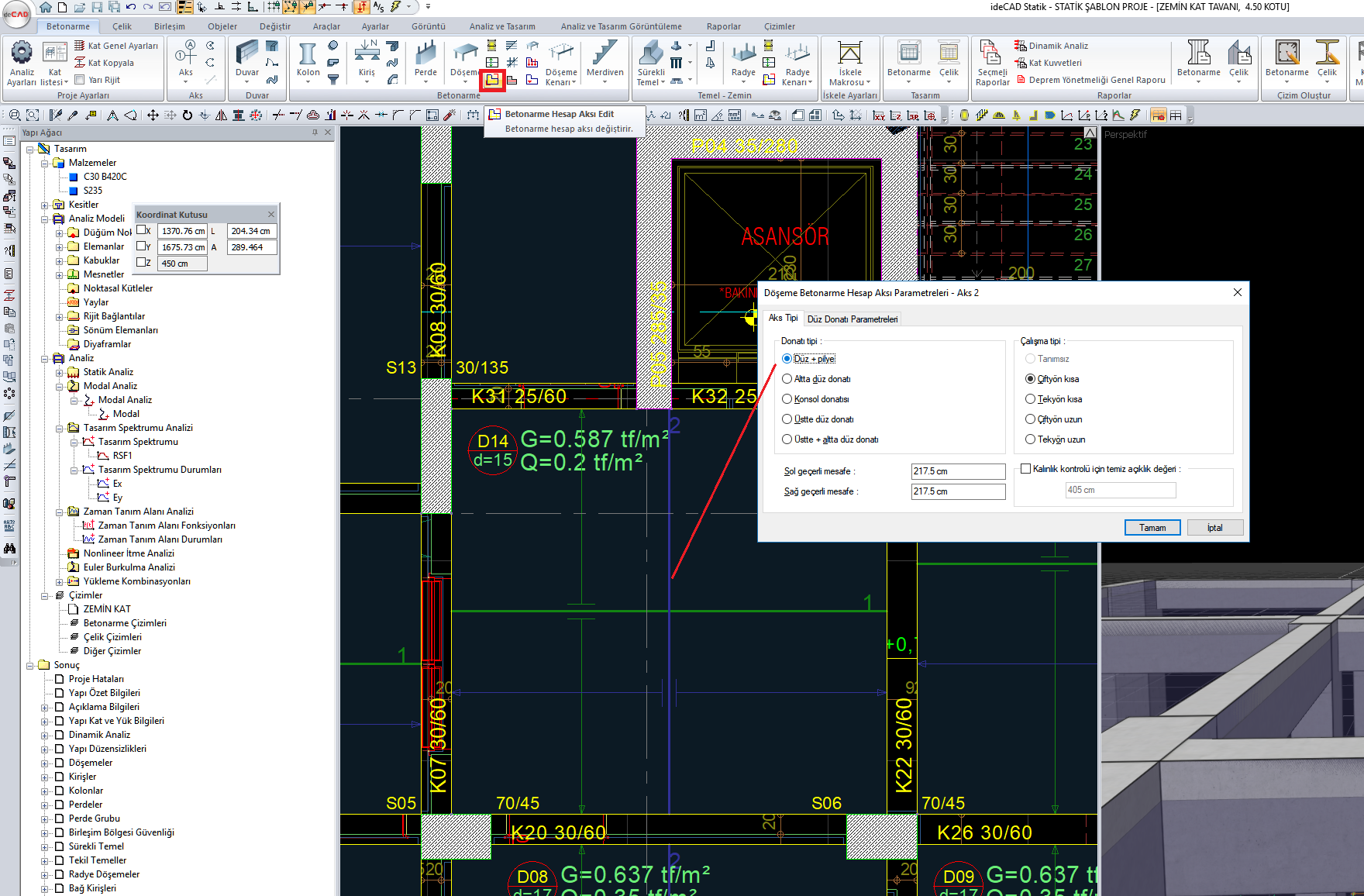Toggle the X lock checkbox in Koordinat Kutusu
The height and width of the screenshot is (896, 1364).
(x=141, y=230)
